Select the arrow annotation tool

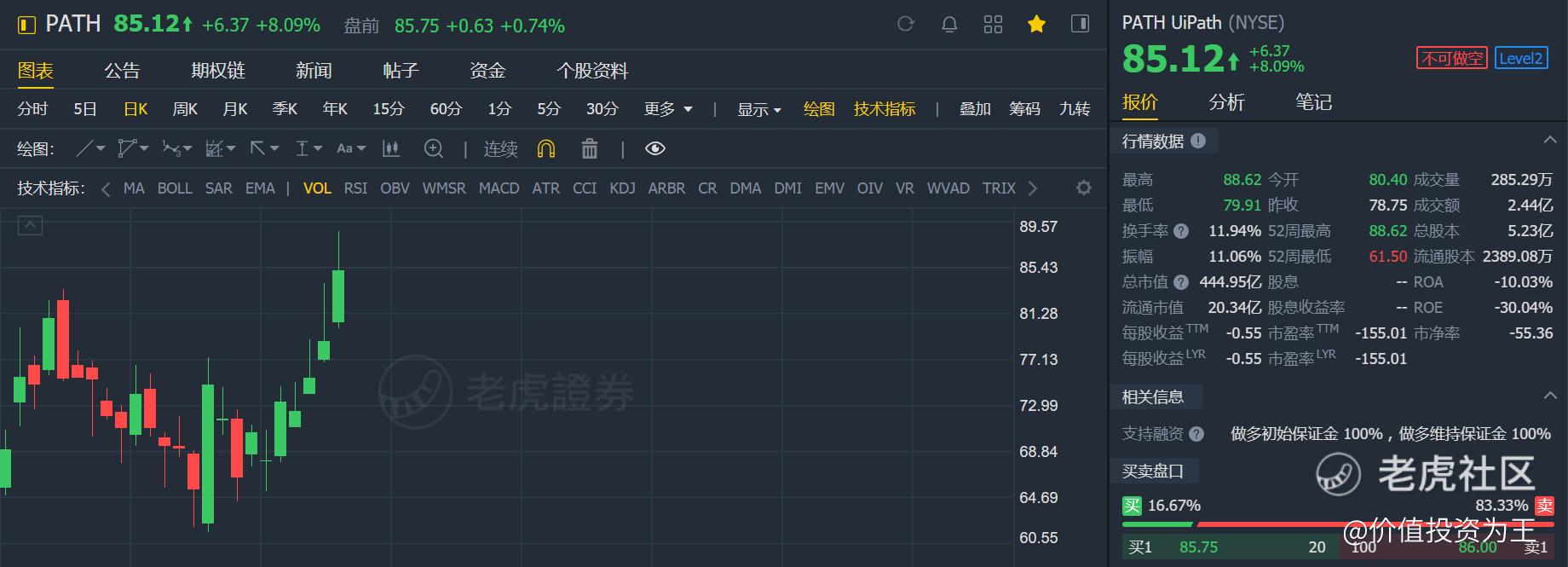click(x=258, y=148)
